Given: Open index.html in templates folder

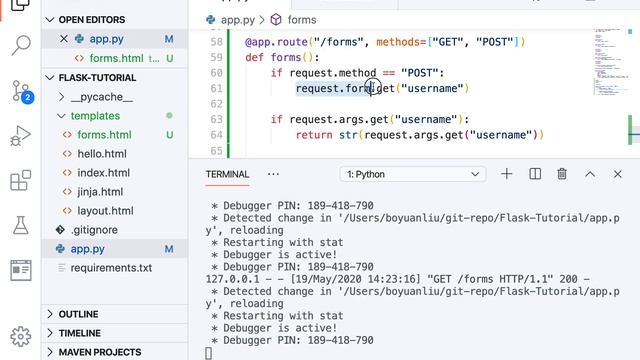Looking at the screenshot, I should point(104,173).
